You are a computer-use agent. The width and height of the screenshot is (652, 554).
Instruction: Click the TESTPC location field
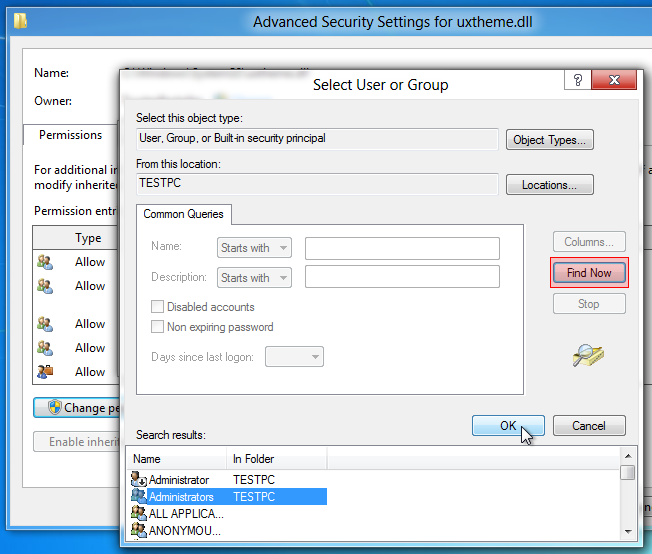[x=317, y=184]
